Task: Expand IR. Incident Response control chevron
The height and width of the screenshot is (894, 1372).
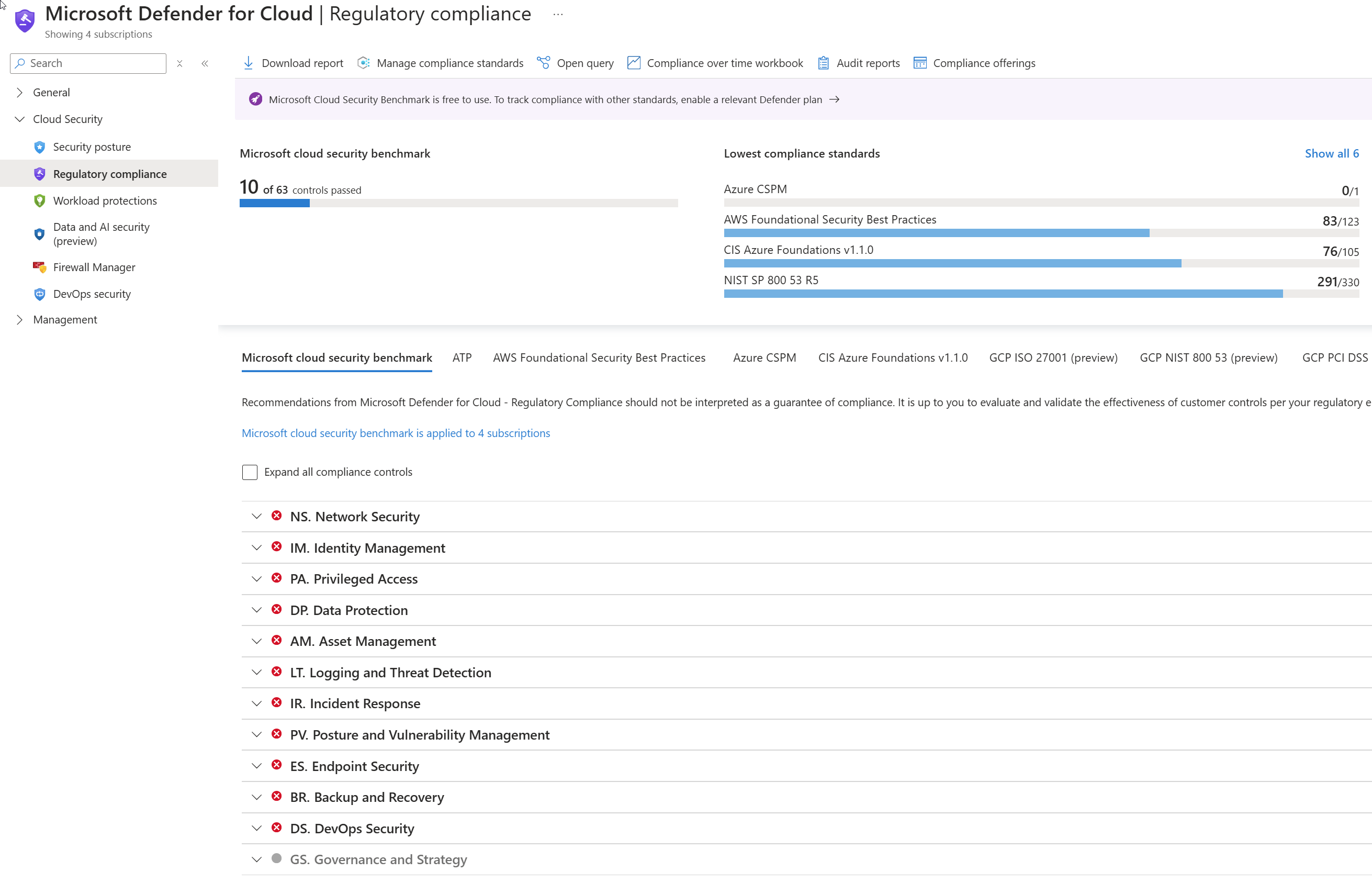Action: 256,703
